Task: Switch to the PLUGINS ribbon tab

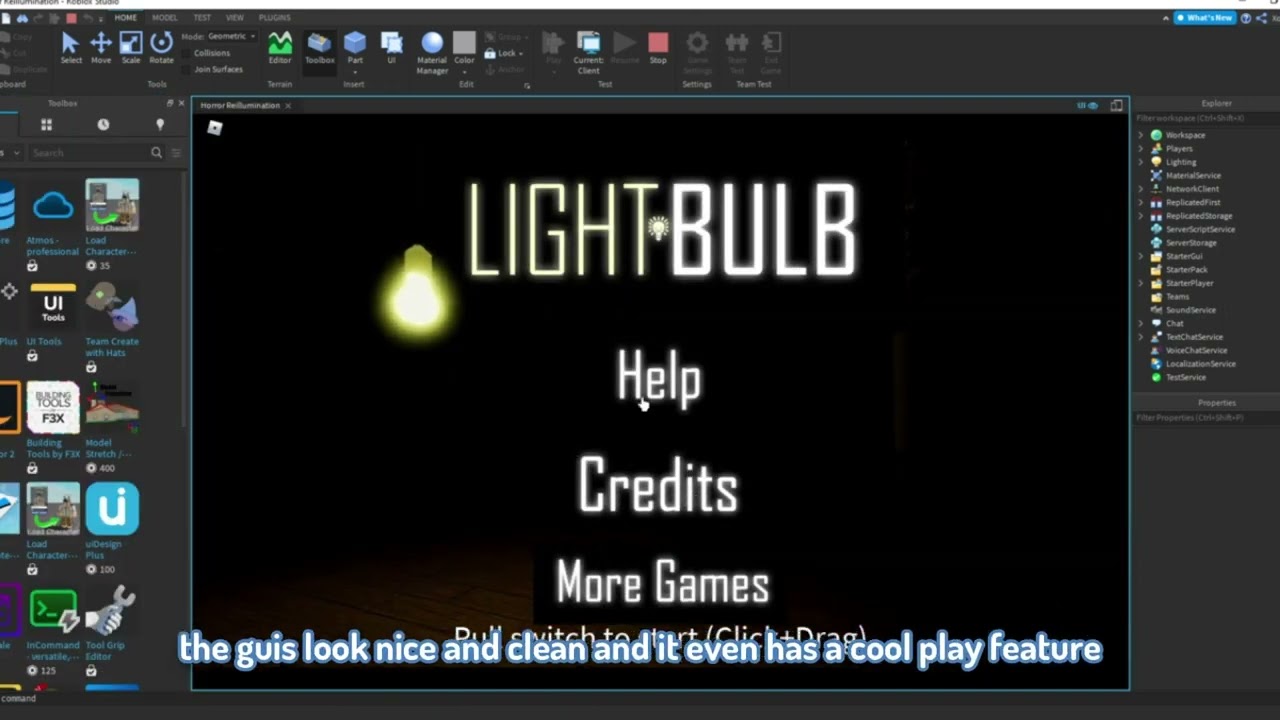Action: [274, 18]
